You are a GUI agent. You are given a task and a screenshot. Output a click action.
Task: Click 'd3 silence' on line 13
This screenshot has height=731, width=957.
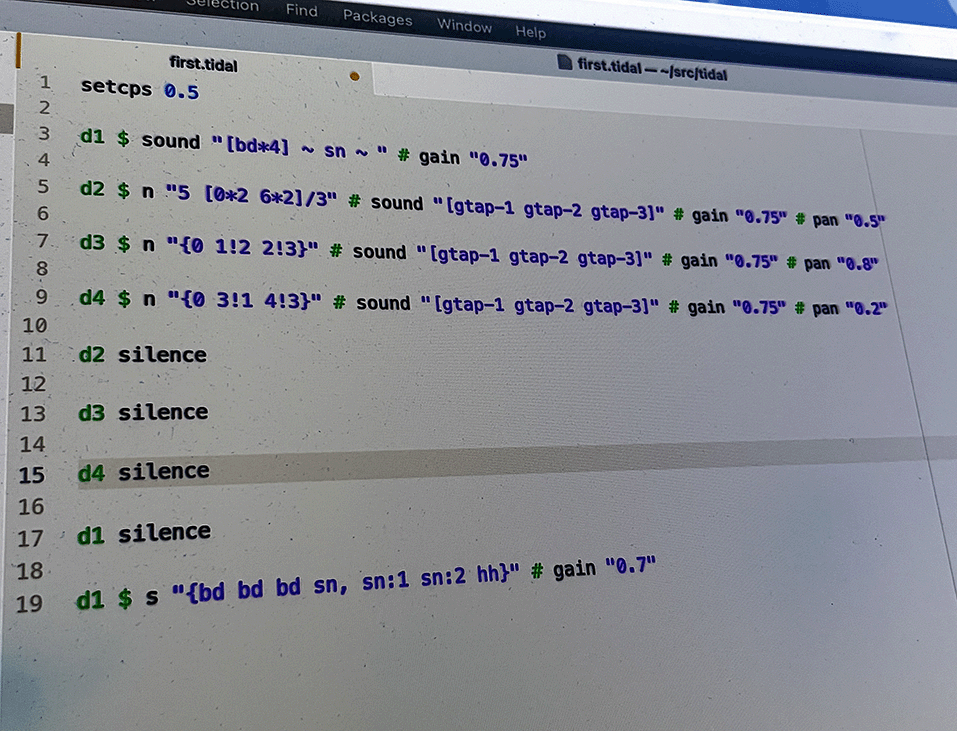coord(143,412)
